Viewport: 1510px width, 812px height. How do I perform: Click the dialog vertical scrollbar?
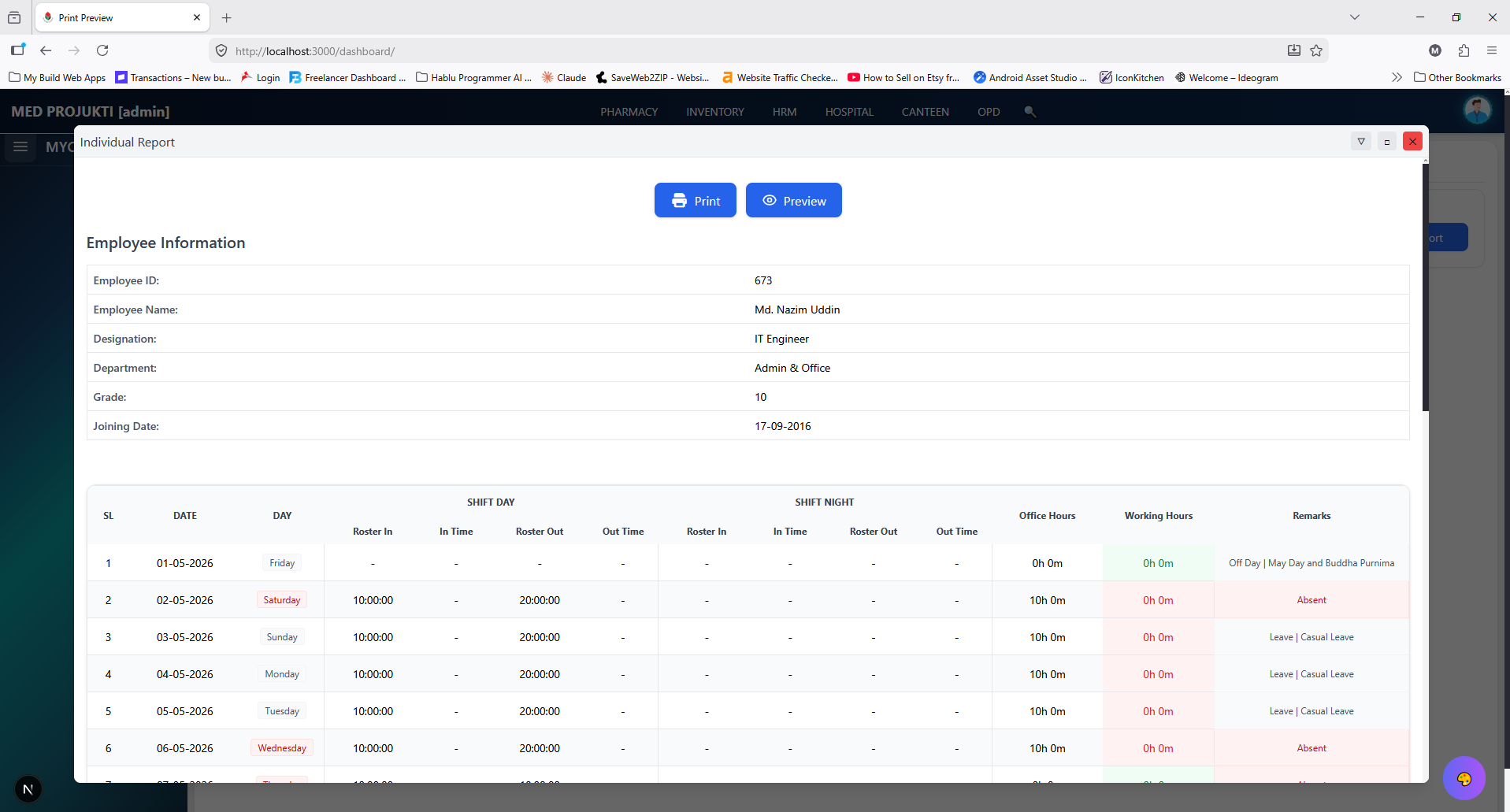(x=1425, y=287)
